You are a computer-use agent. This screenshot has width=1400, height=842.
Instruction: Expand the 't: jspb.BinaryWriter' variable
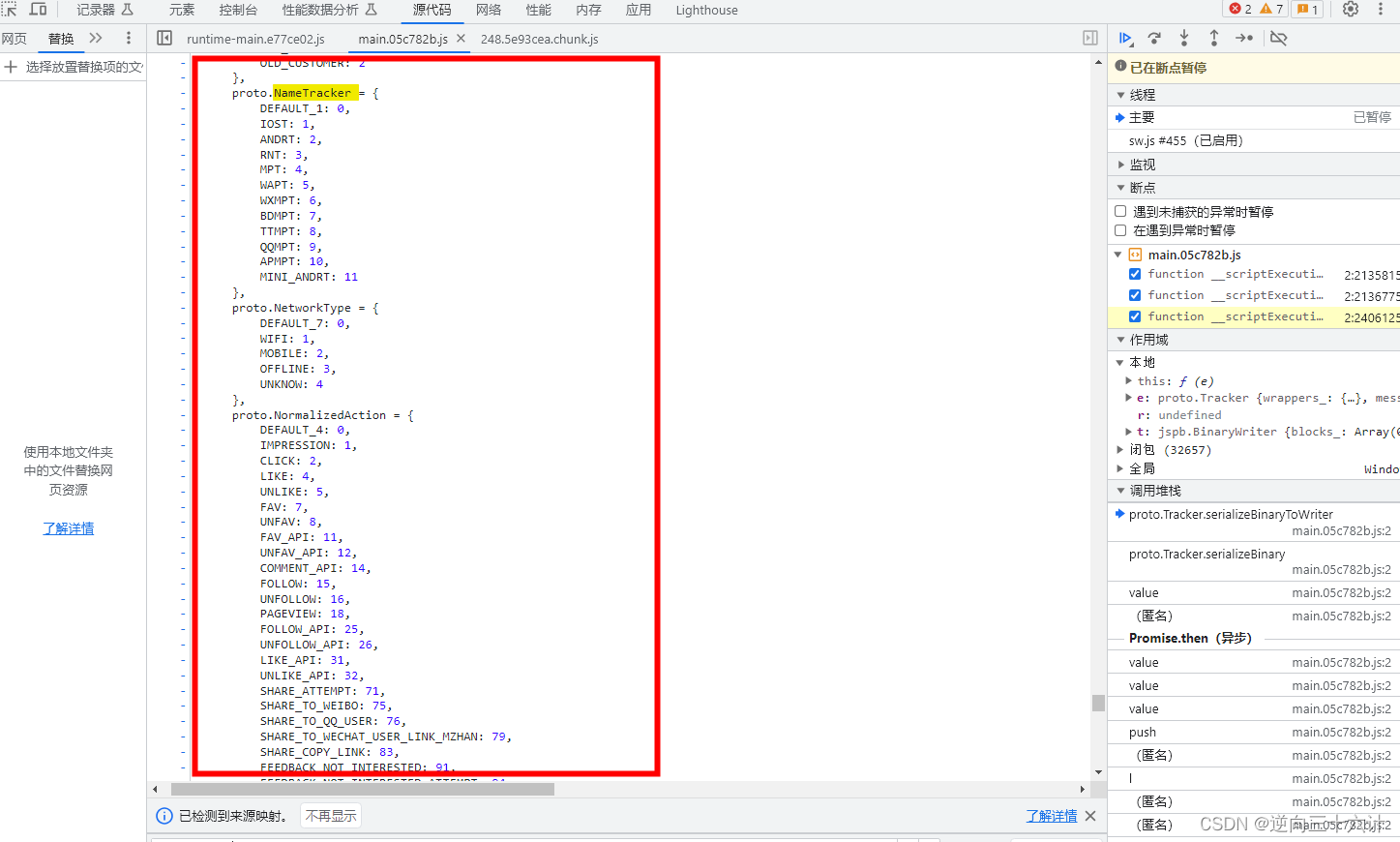click(1128, 432)
